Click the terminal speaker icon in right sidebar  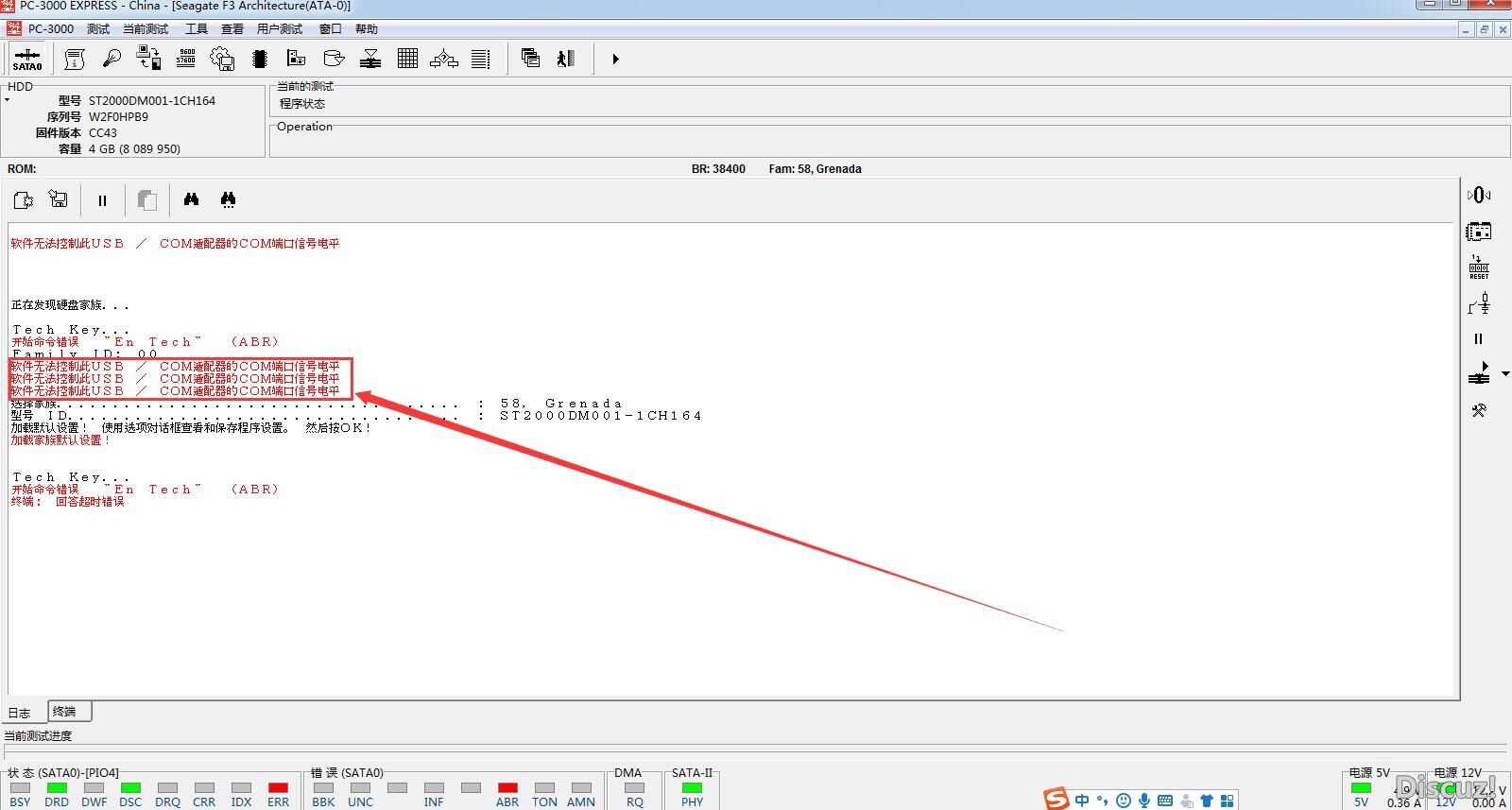1479,195
